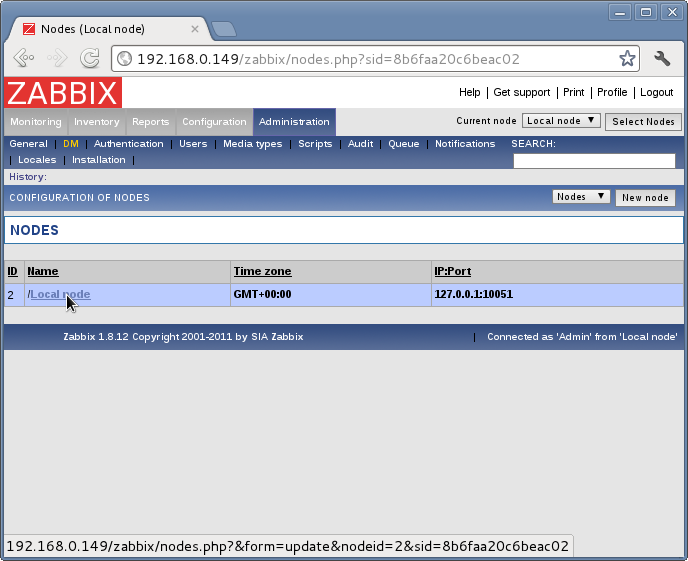Open the Scripts submenu

[315, 144]
